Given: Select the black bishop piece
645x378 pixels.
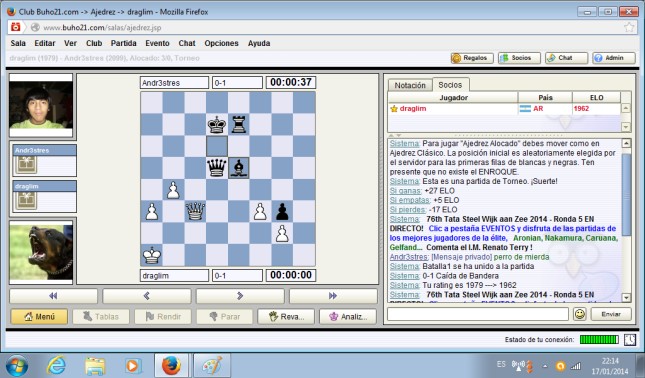Looking at the screenshot, I should point(239,168).
